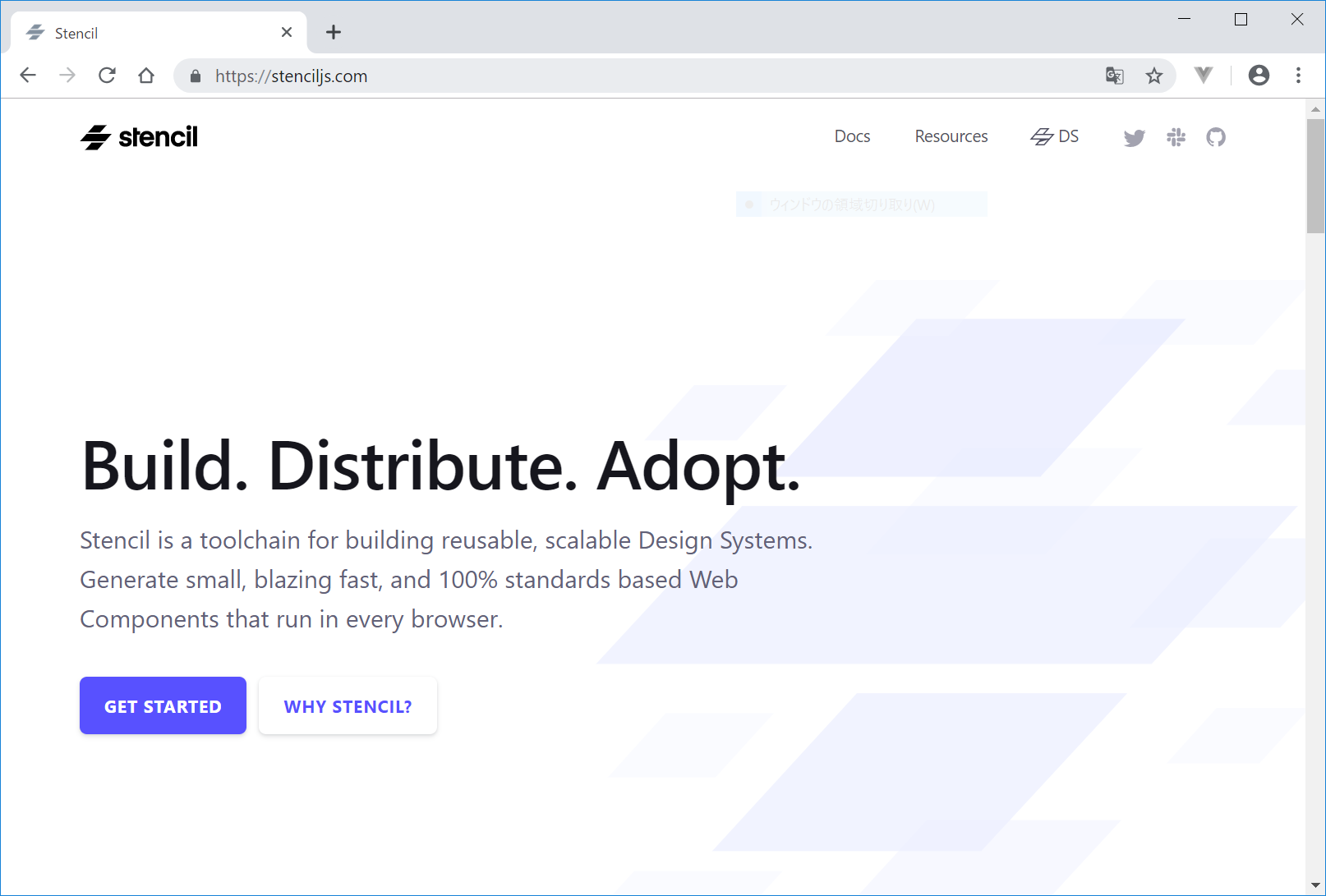Screen dimensions: 1326x896
Task: Open the Resources navigation link
Action: (x=951, y=136)
